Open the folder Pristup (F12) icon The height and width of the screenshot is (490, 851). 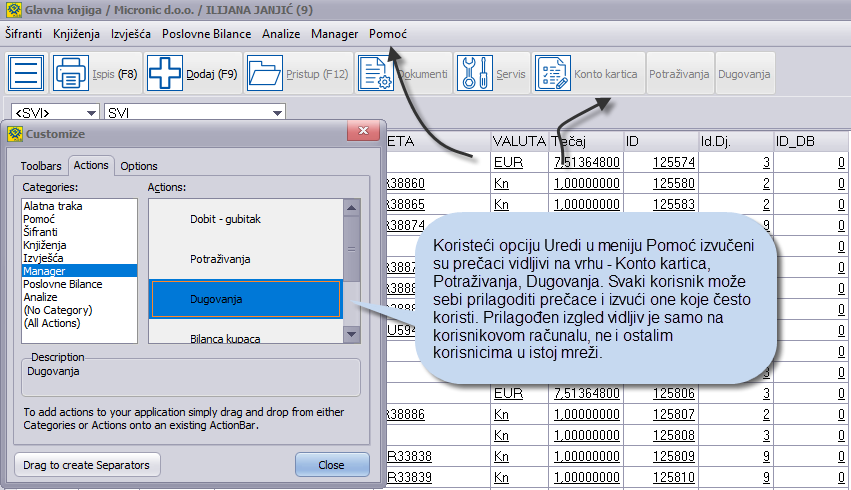[x=265, y=73]
